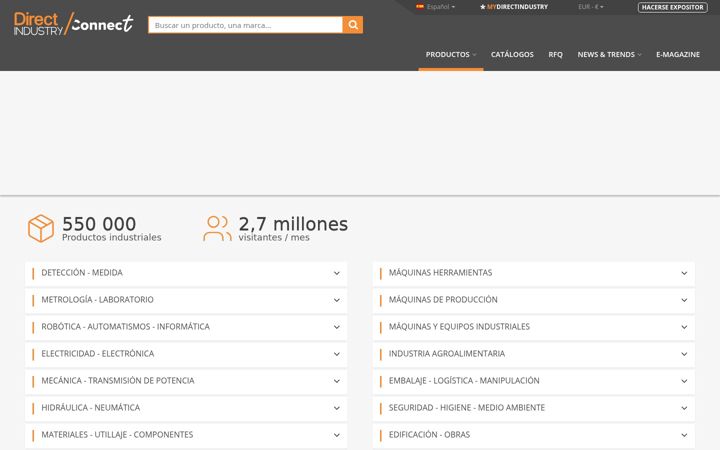
Task: Click the Productos industriales caption
Action: pyautogui.click(x=112, y=237)
